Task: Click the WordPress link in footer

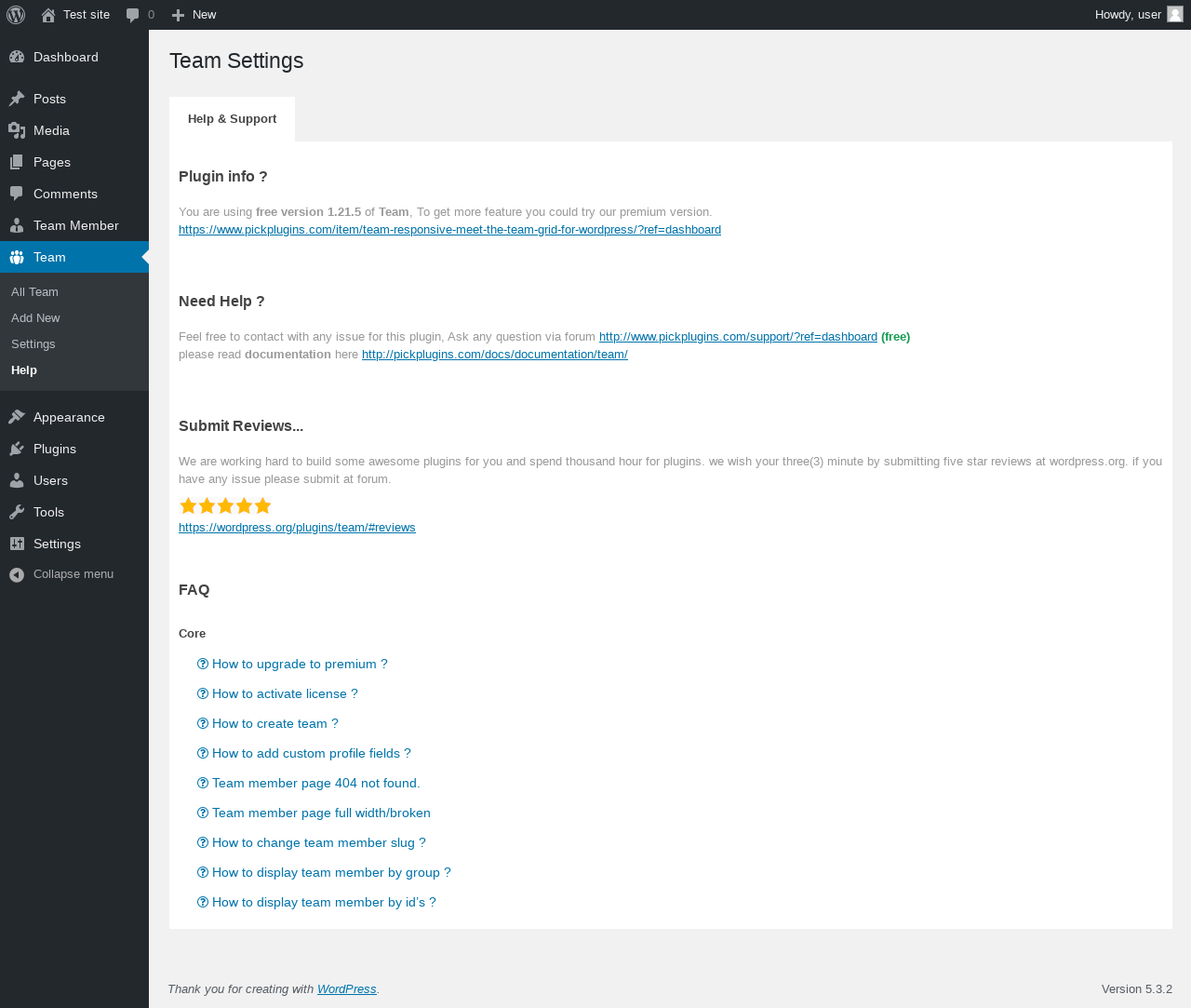Action: (x=346, y=989)
